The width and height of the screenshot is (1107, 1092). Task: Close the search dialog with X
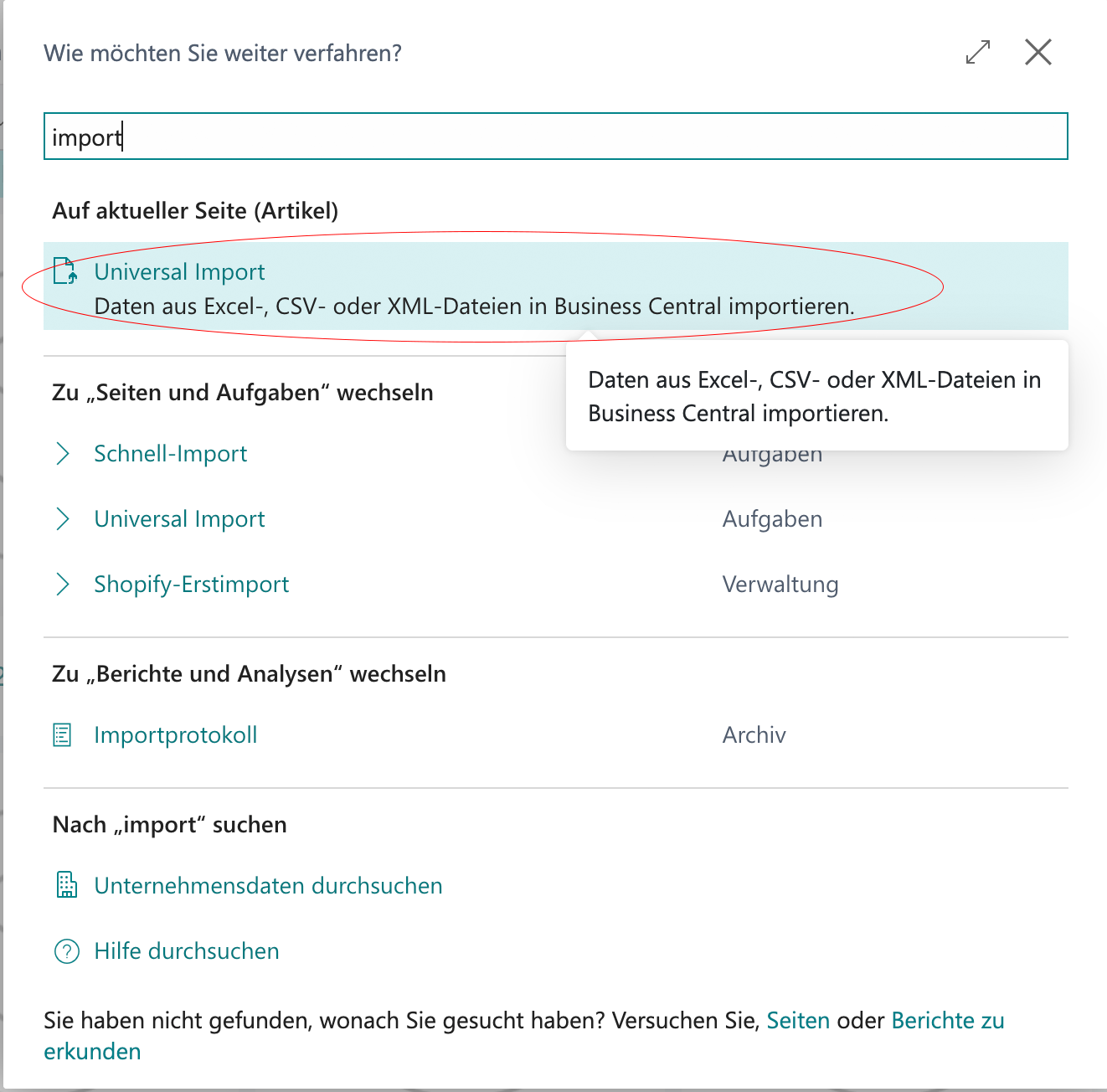[x=1038, y=52]
